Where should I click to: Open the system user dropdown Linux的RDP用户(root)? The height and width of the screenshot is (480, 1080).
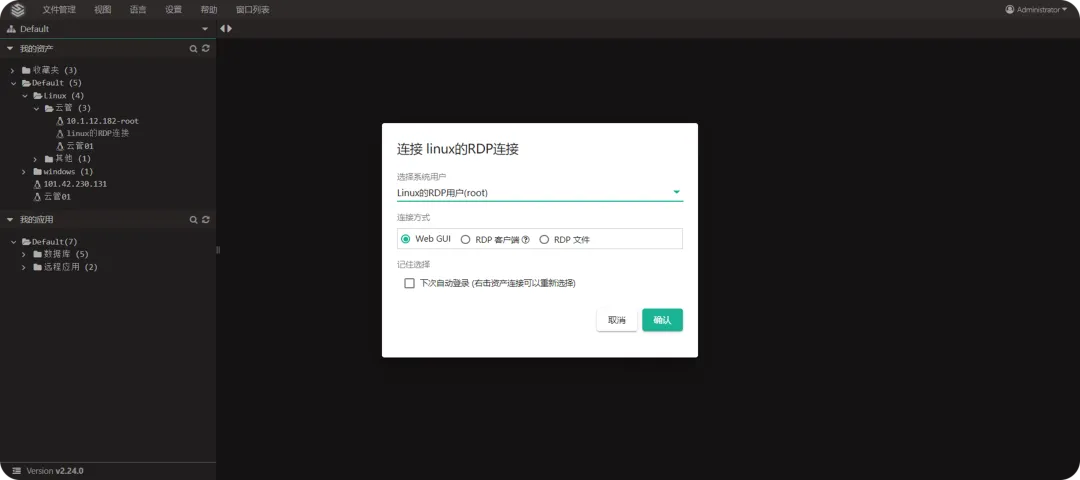[x=539, y=193]
